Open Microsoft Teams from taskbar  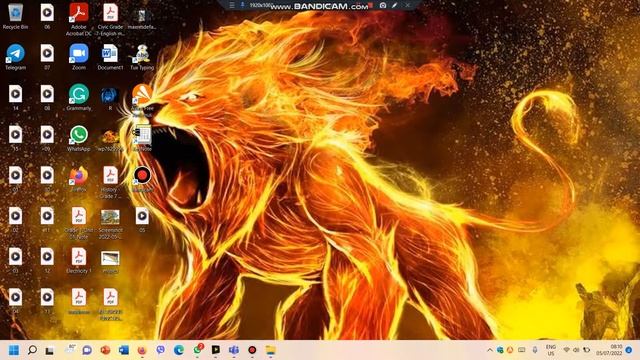(x=234, y=350)
